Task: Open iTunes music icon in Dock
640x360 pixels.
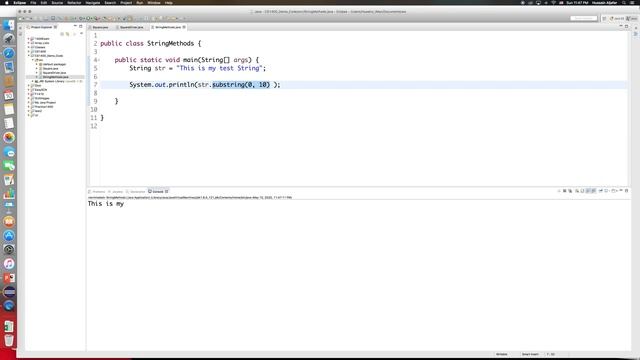Action: point(9,264)
